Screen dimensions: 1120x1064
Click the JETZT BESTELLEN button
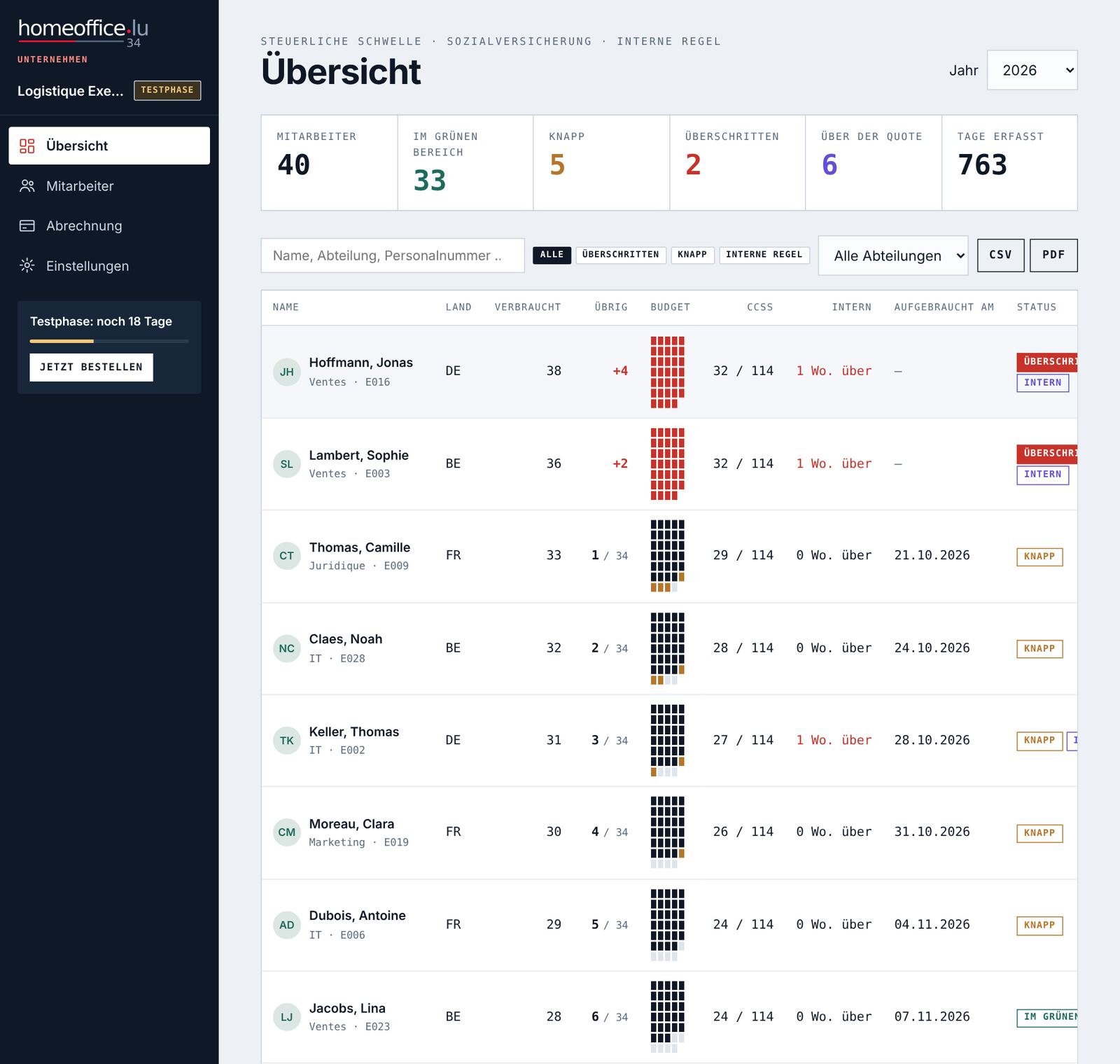click(91, 367)
